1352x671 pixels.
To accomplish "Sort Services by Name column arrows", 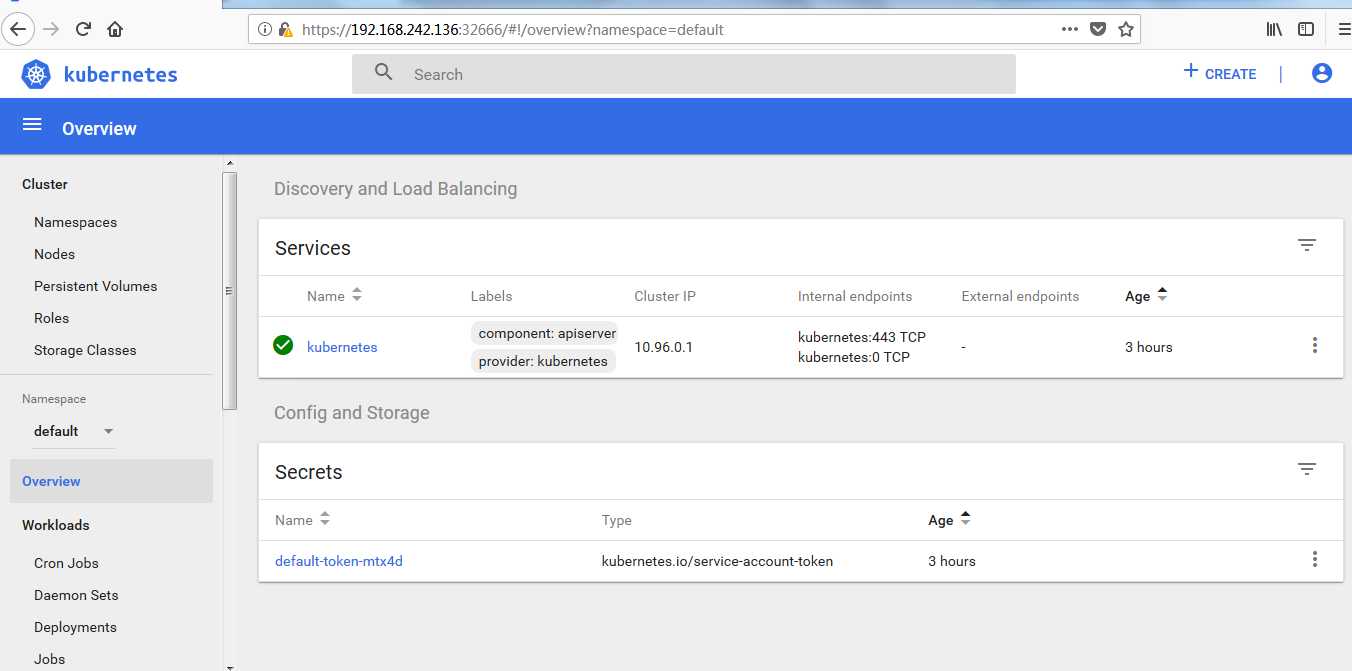I will pyautogui.click(x=357, y=295).
